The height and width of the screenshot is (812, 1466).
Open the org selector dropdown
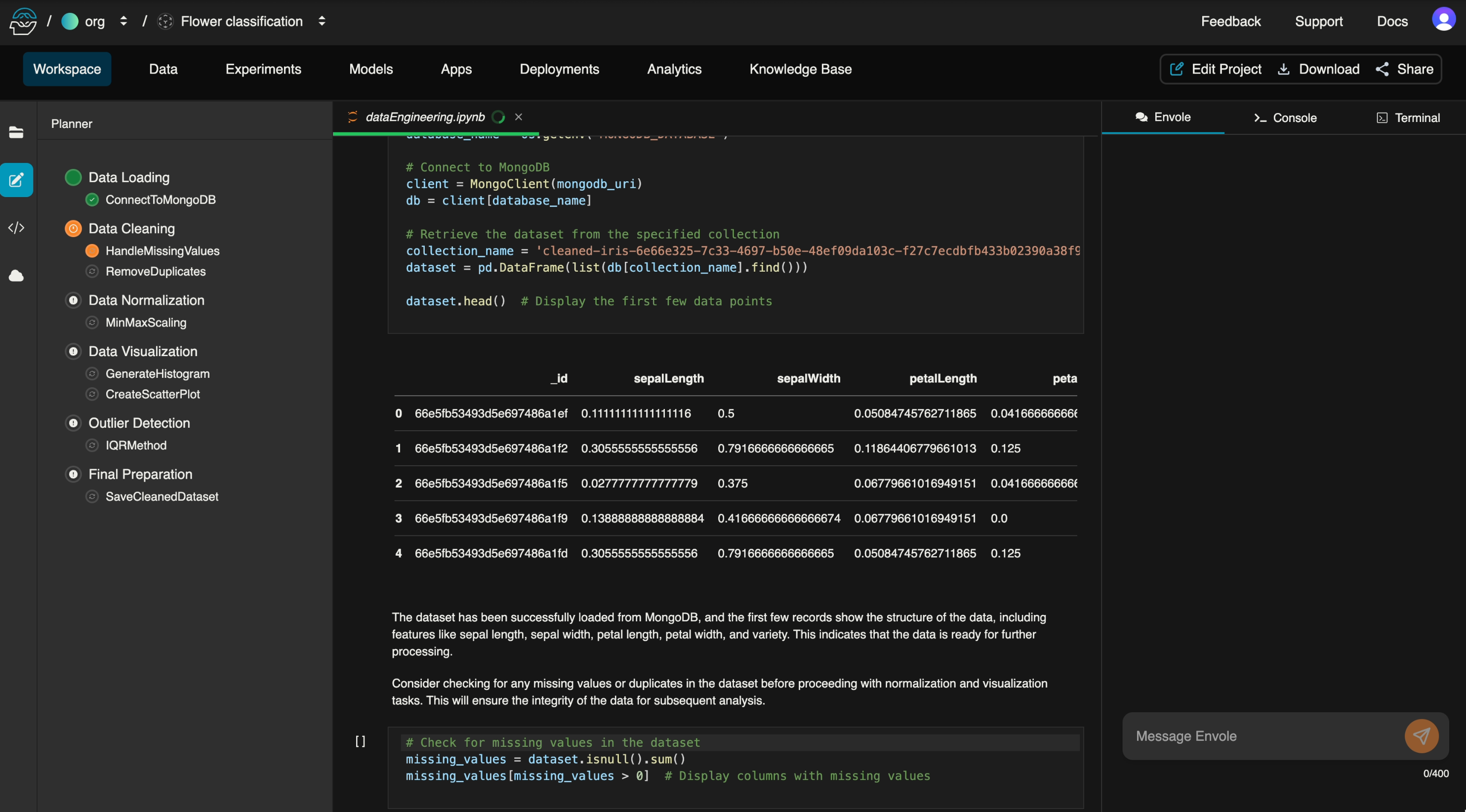[x=123, y=21]
